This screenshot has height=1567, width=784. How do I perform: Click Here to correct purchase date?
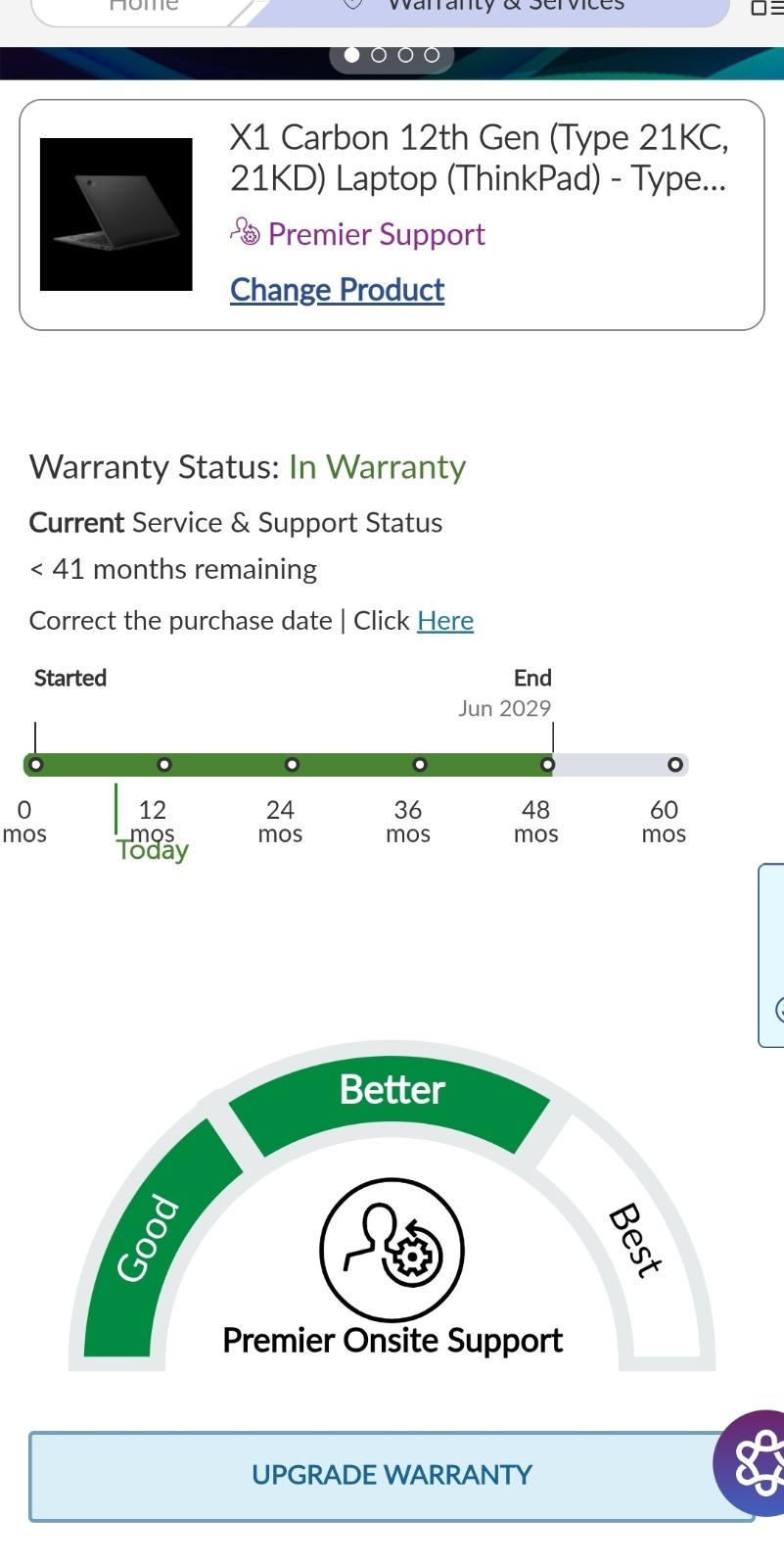click(x=445, y=621)
